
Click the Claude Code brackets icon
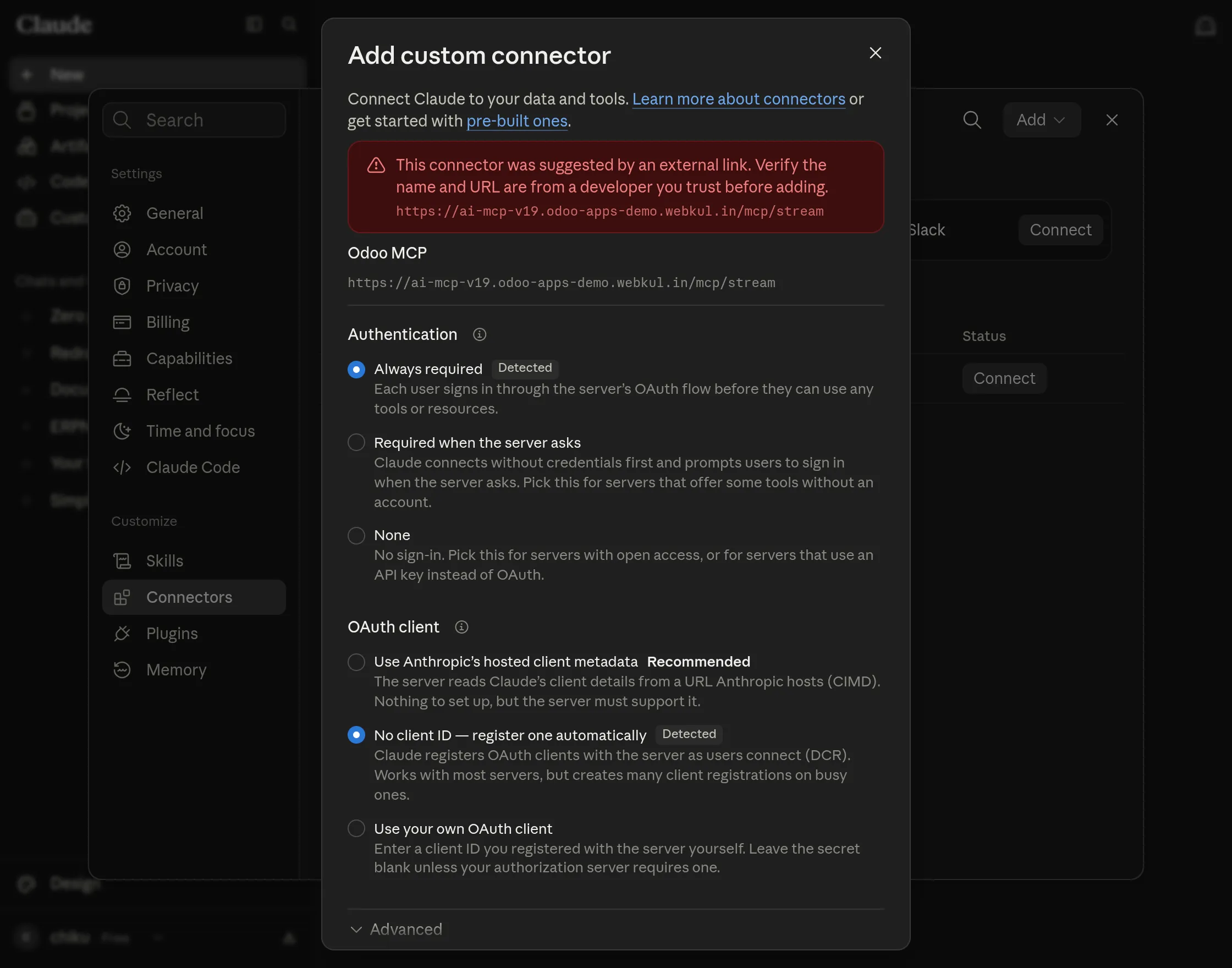[122, 467]
